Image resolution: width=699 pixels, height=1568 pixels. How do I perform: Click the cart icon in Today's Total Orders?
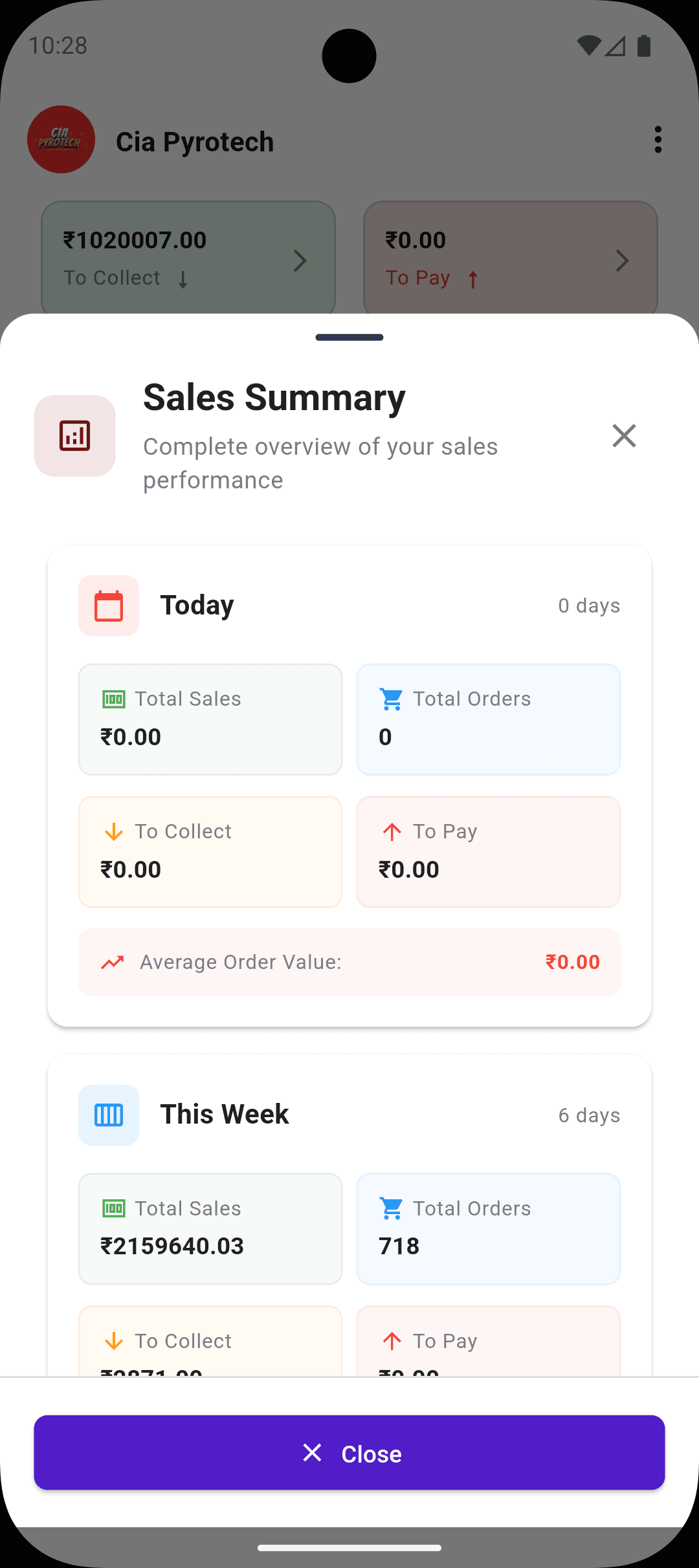(x=392, y=699)
